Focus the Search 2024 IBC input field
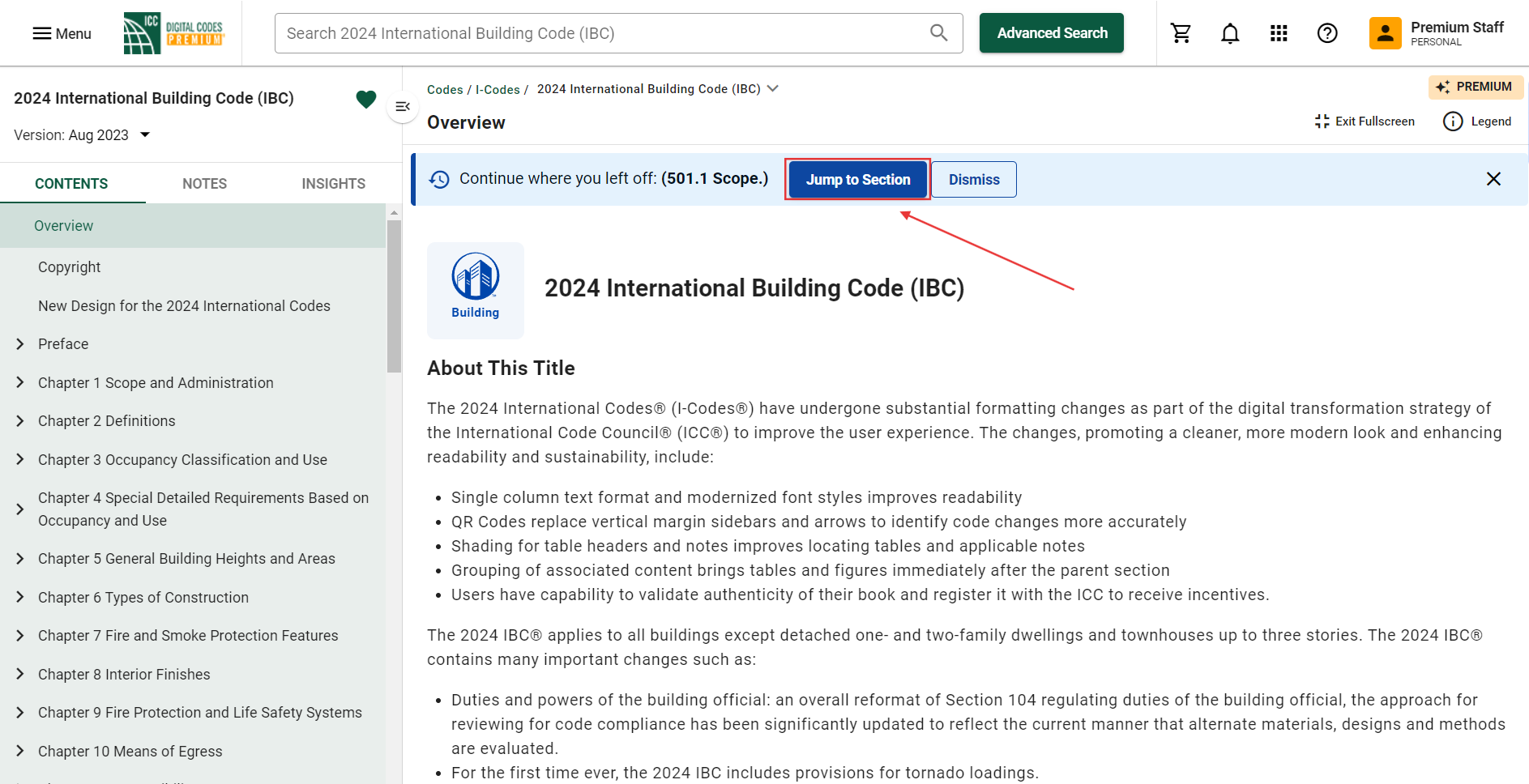This screenshot has width=1529, height=784. pos(600,33)
